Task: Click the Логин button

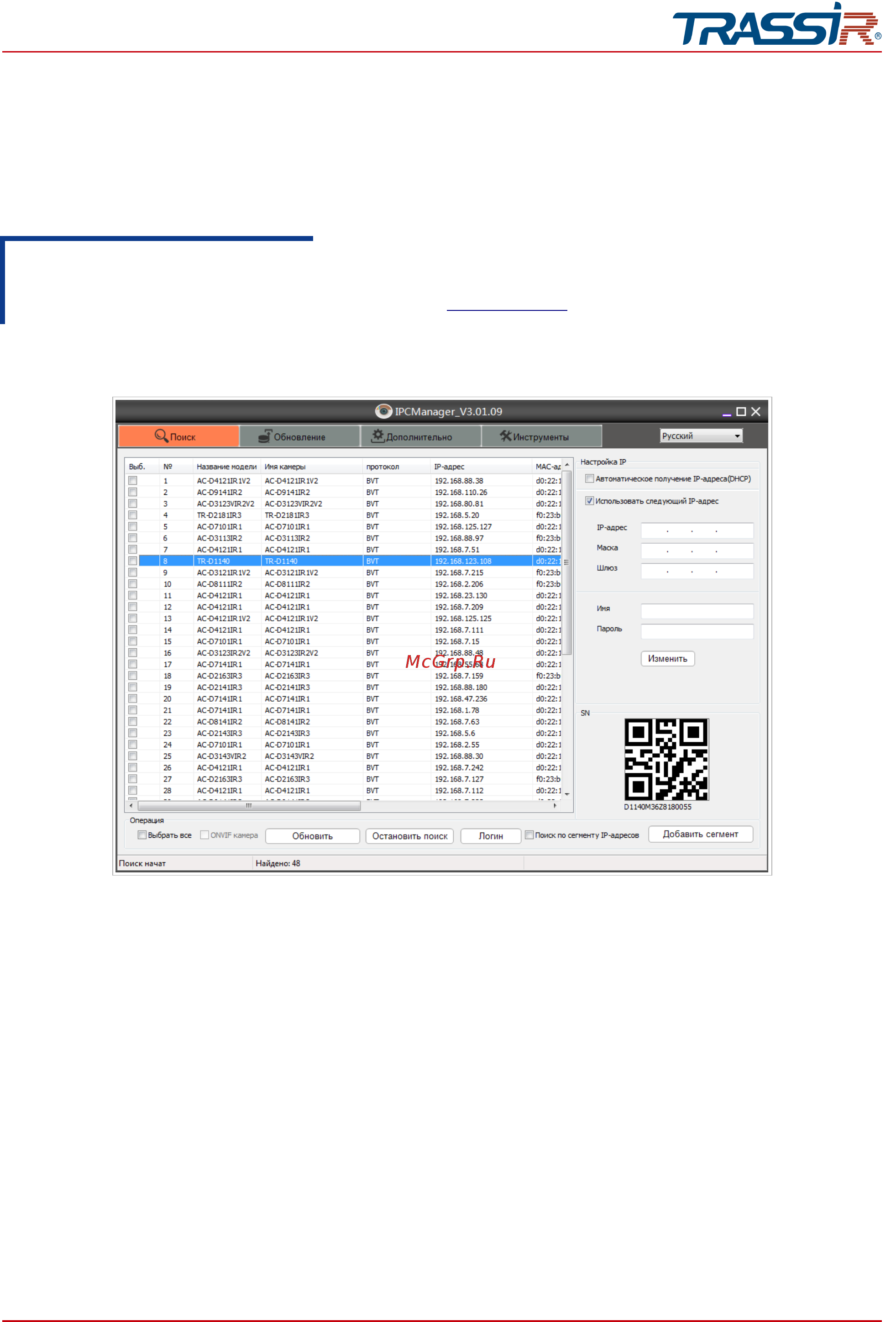Action: 490,836
